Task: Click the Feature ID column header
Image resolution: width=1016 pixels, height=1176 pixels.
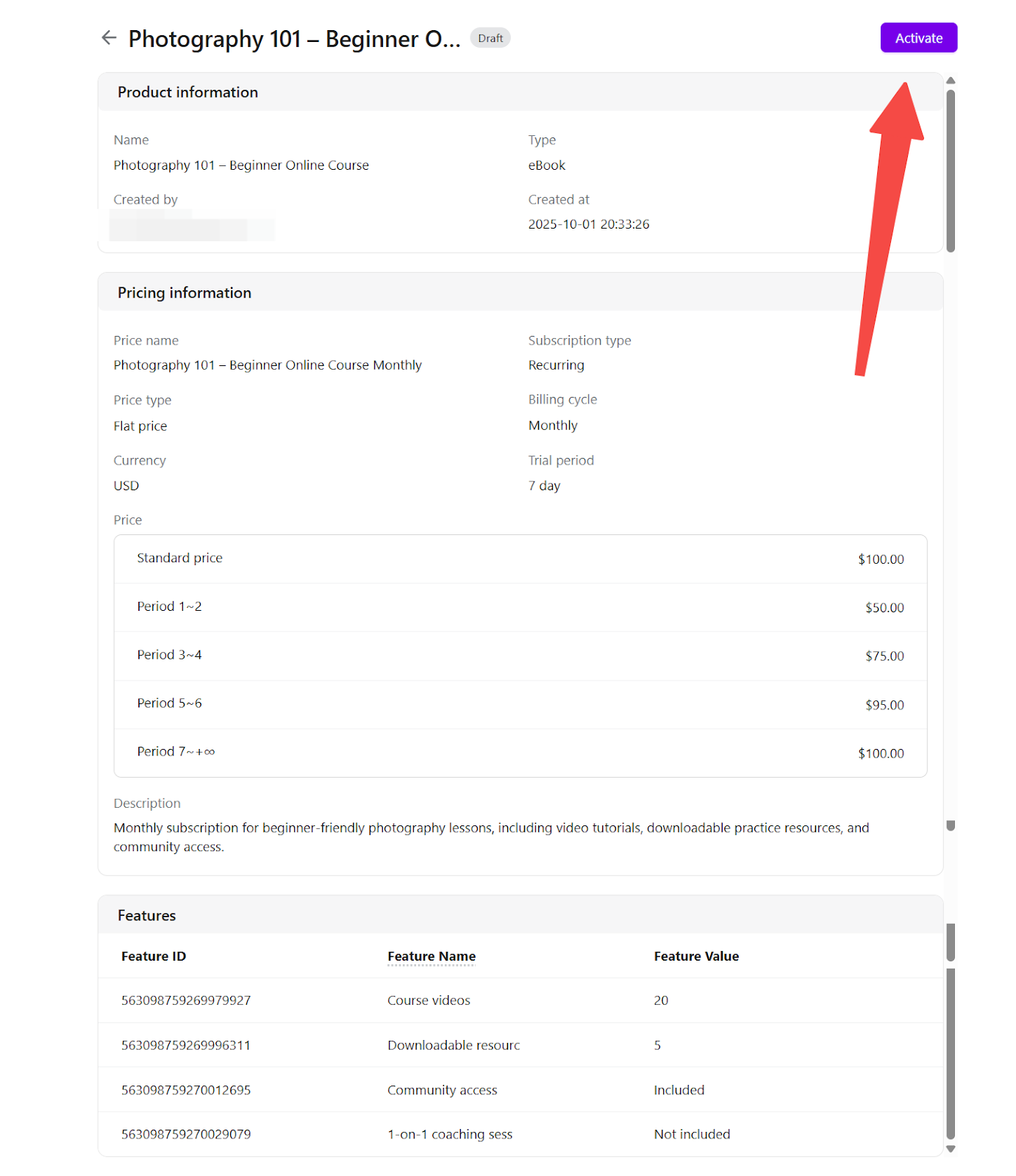Action: coord(153,956)
